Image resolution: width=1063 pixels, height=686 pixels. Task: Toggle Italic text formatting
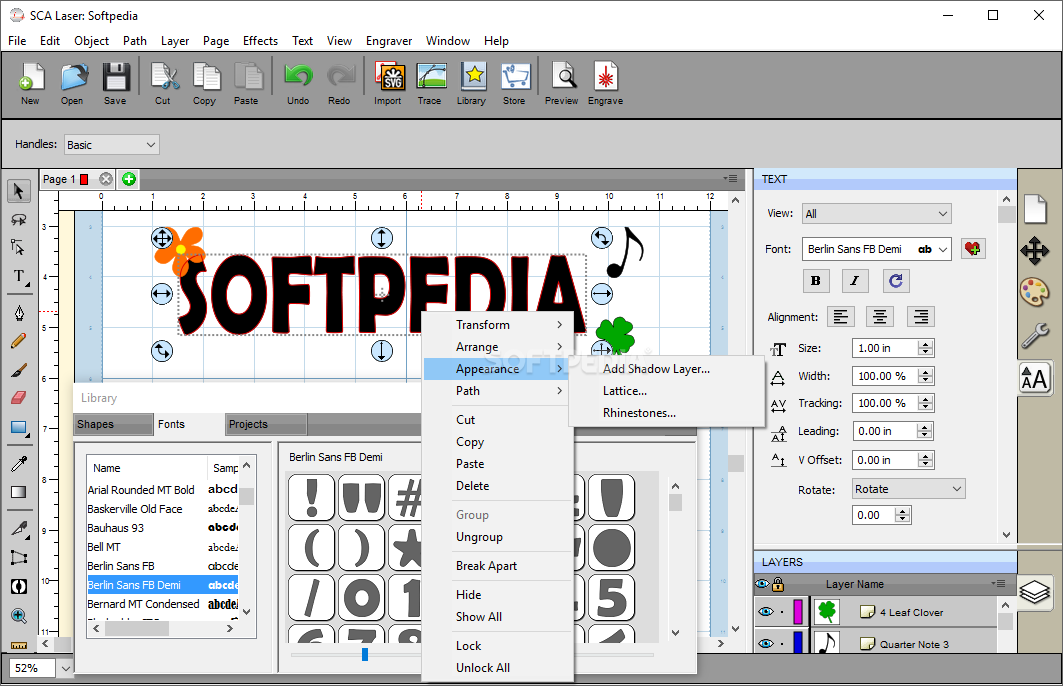[x=855, y=281]
